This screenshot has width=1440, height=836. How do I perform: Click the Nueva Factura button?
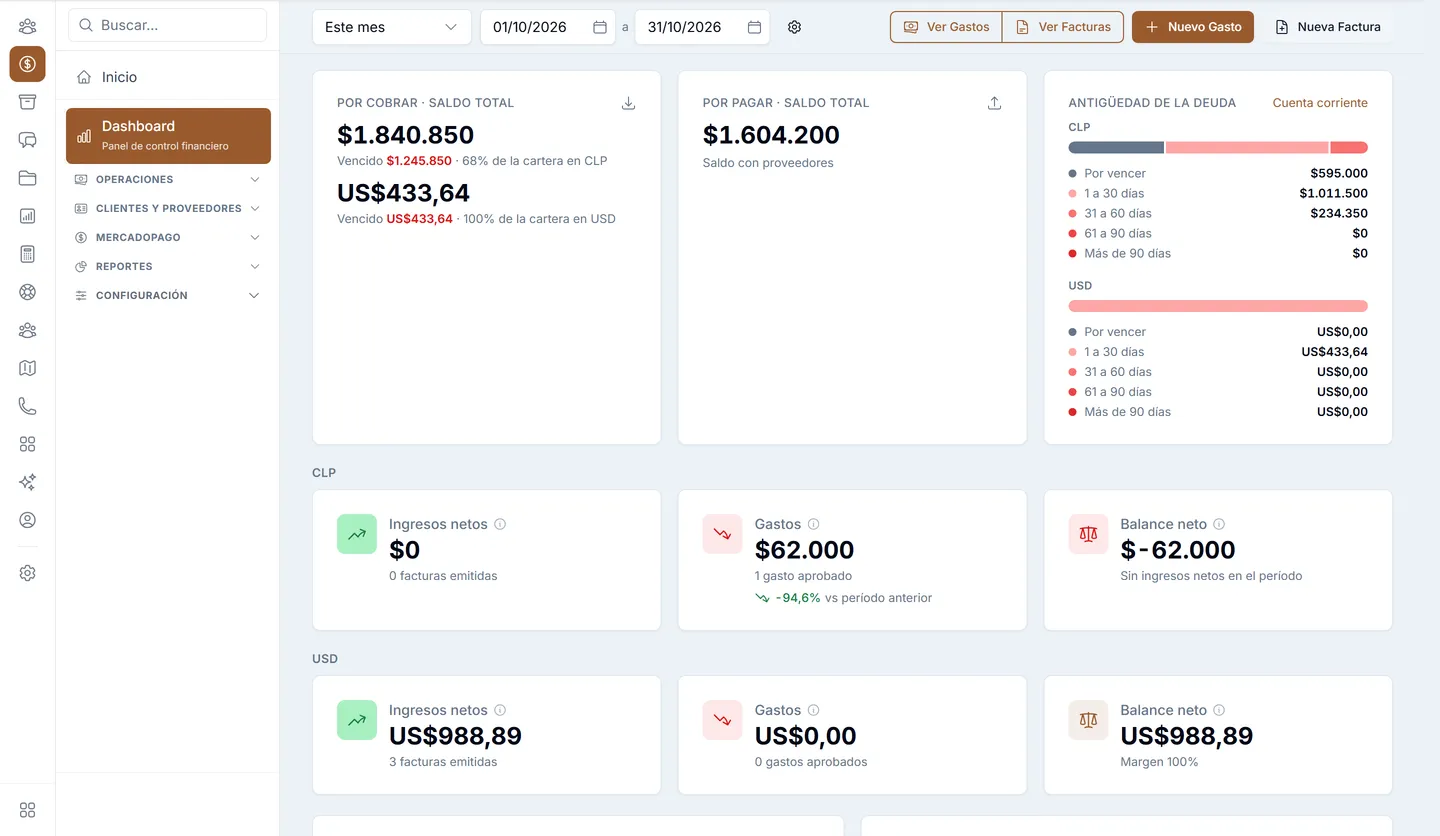point(1328,27)
